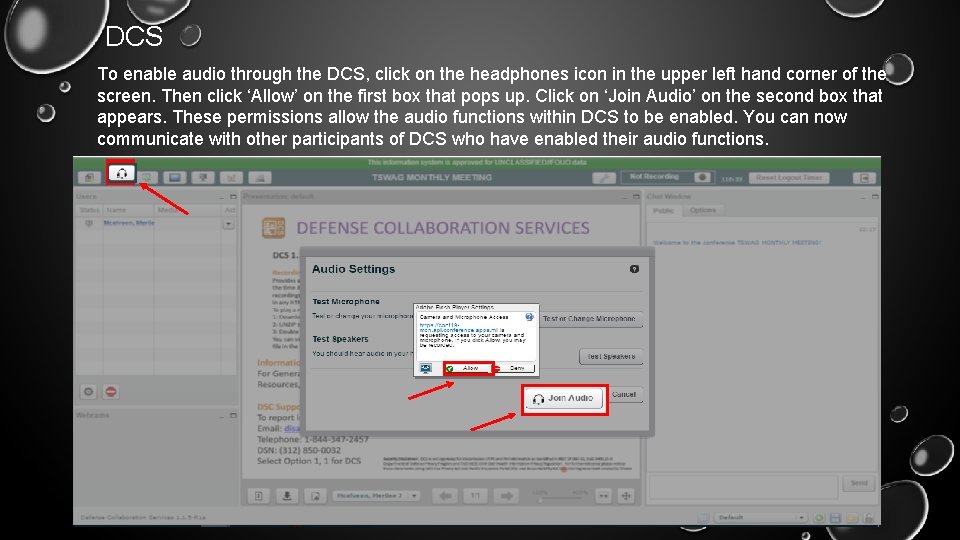Click the headphones audio icon in the toolbar
The height and width of the screenshot is (540, 960).
[121, 174]
